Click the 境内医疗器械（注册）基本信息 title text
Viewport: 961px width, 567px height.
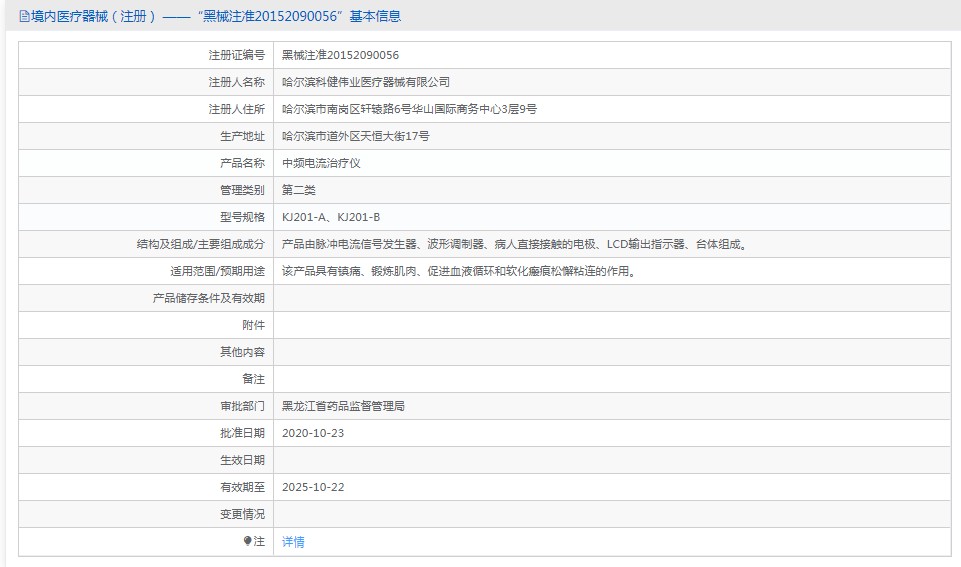coord(216,17)
